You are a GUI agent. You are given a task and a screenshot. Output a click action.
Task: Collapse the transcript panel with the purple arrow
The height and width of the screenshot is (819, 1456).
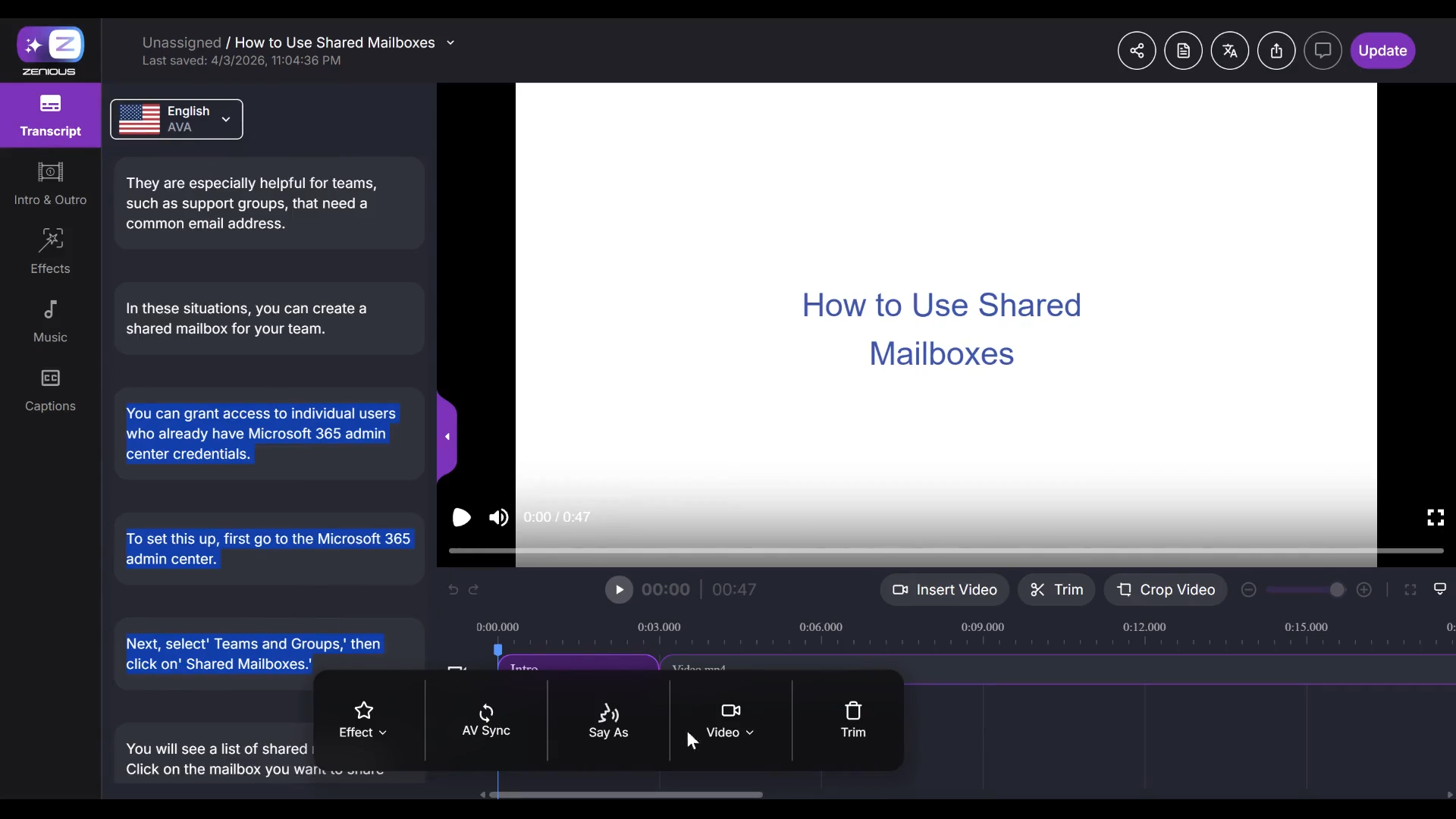447,437
